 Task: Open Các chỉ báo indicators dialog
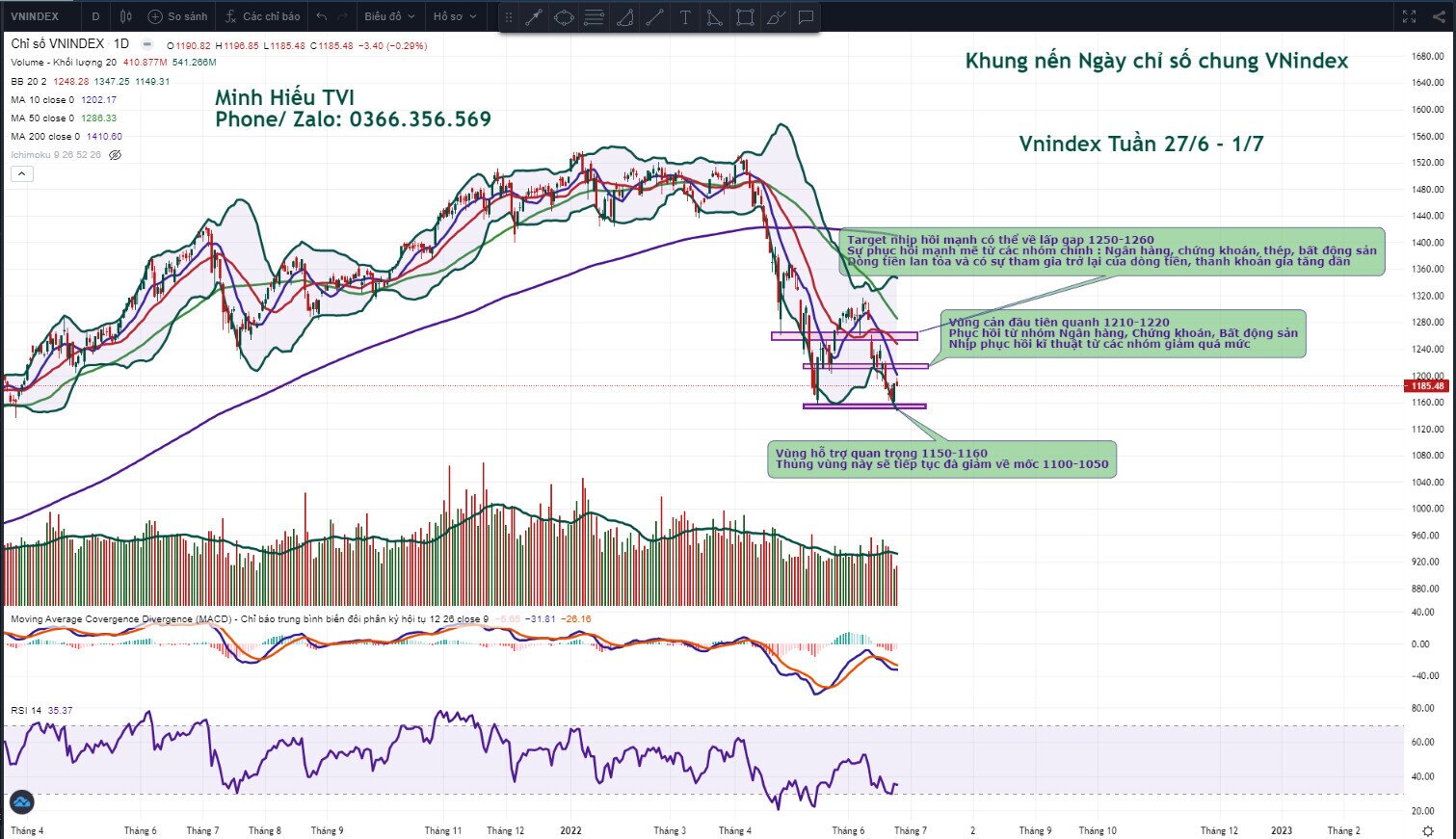click(262, 16)
